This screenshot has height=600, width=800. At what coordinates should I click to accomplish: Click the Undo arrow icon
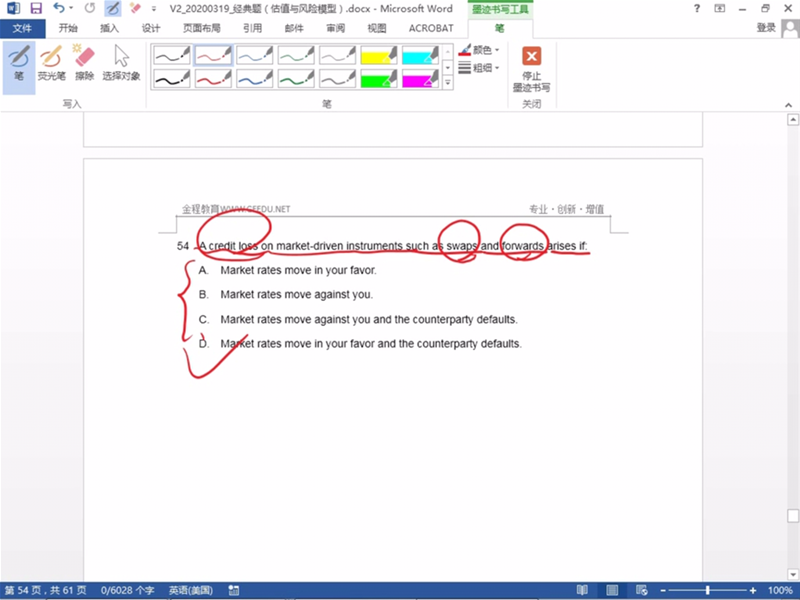(x=59, y=8)
